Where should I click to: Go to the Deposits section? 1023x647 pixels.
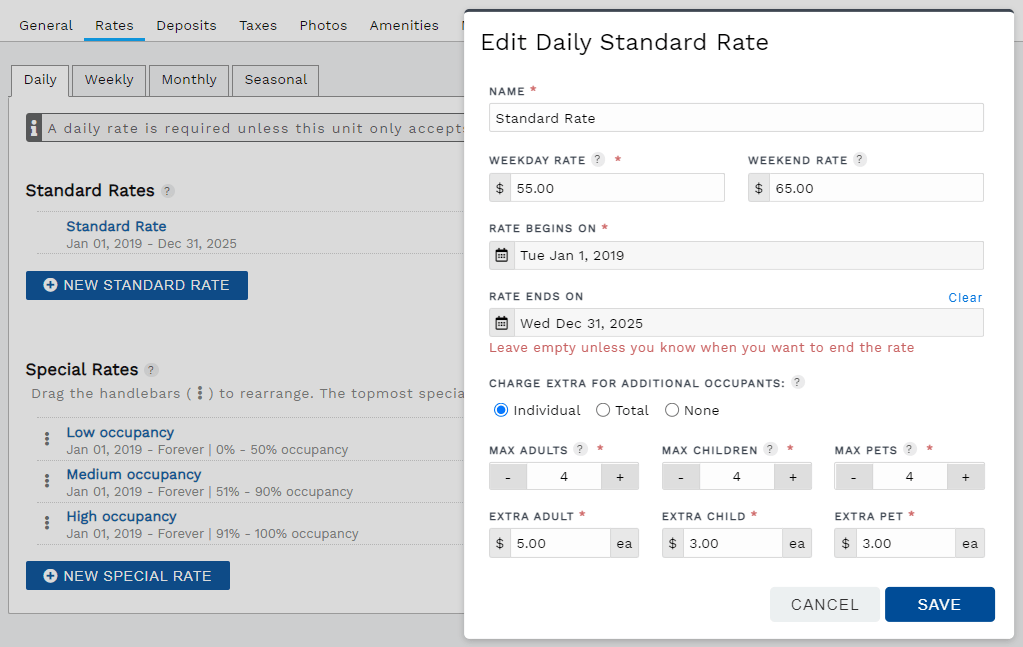(186, 25)
